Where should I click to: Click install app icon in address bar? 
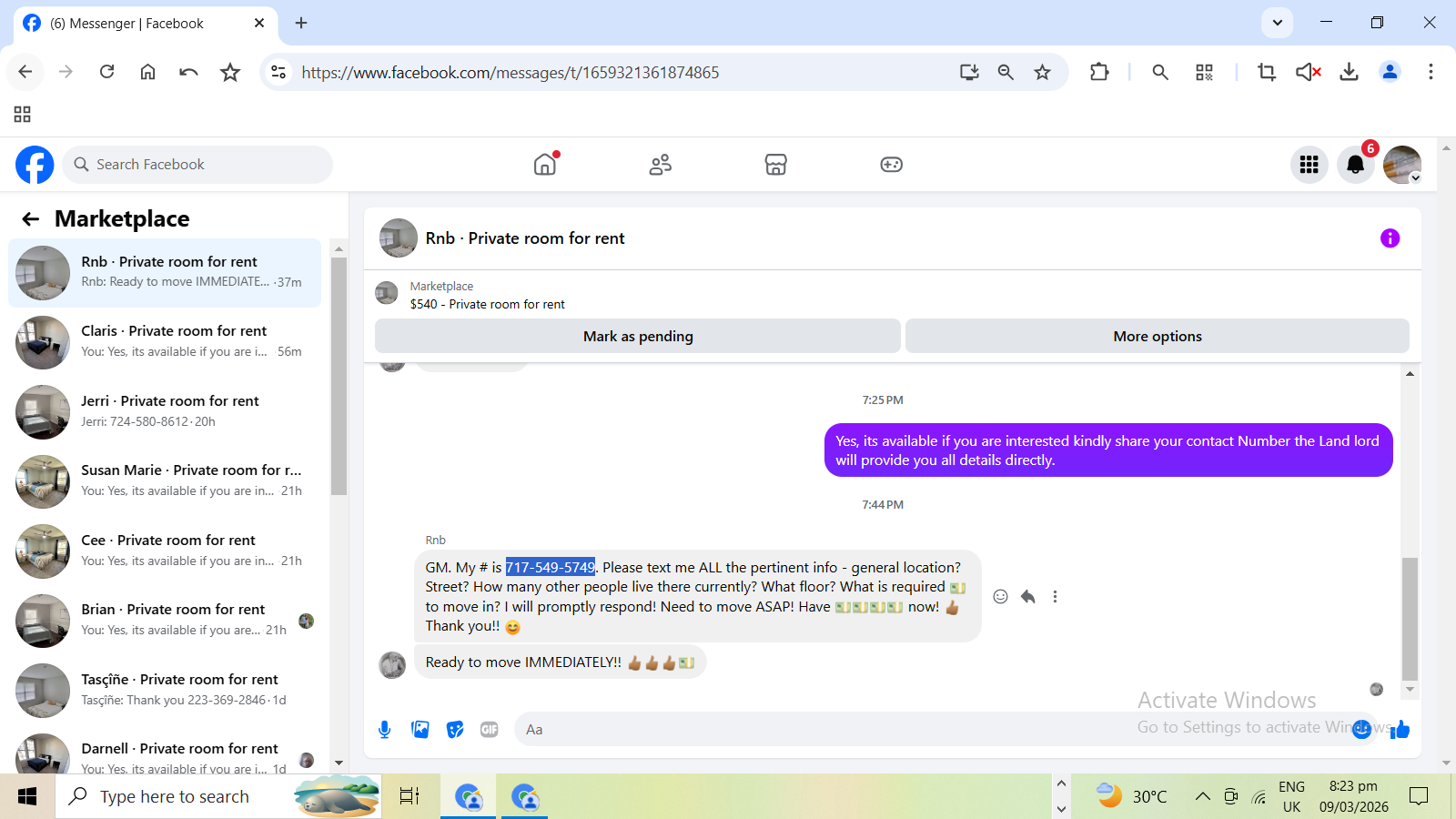click(x=969, y=72)
